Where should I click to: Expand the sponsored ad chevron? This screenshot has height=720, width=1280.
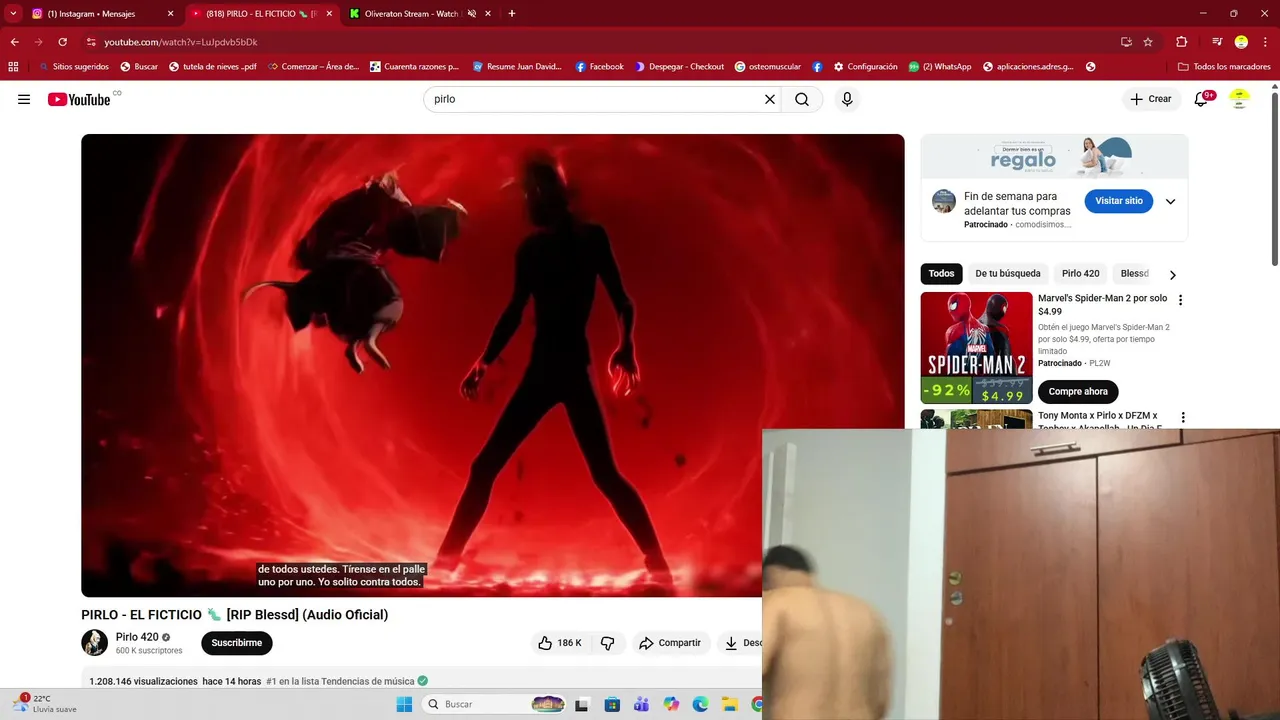1170,201
